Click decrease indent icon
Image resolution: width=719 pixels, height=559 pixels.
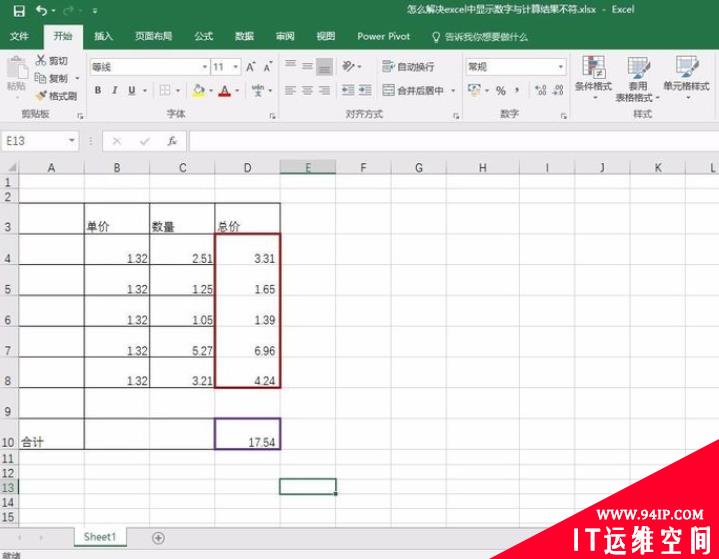[x=348, y=90]
